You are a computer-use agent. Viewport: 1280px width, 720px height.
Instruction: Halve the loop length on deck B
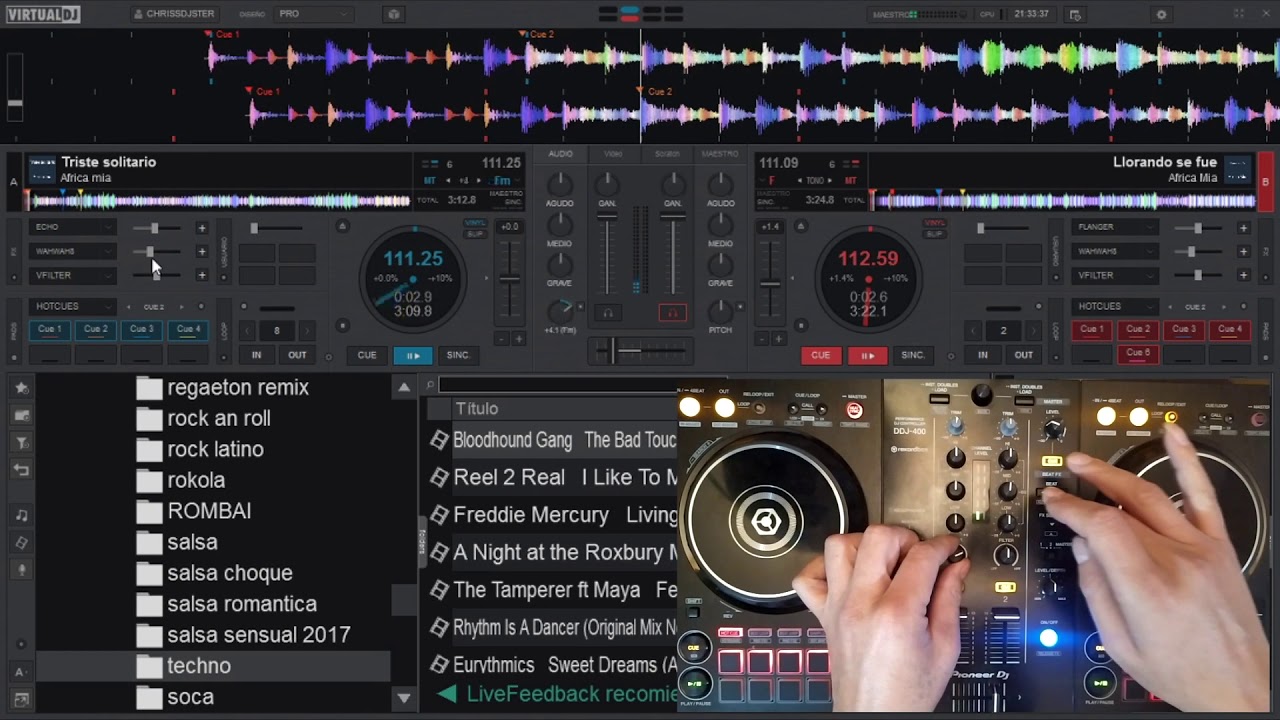(972, 330)
